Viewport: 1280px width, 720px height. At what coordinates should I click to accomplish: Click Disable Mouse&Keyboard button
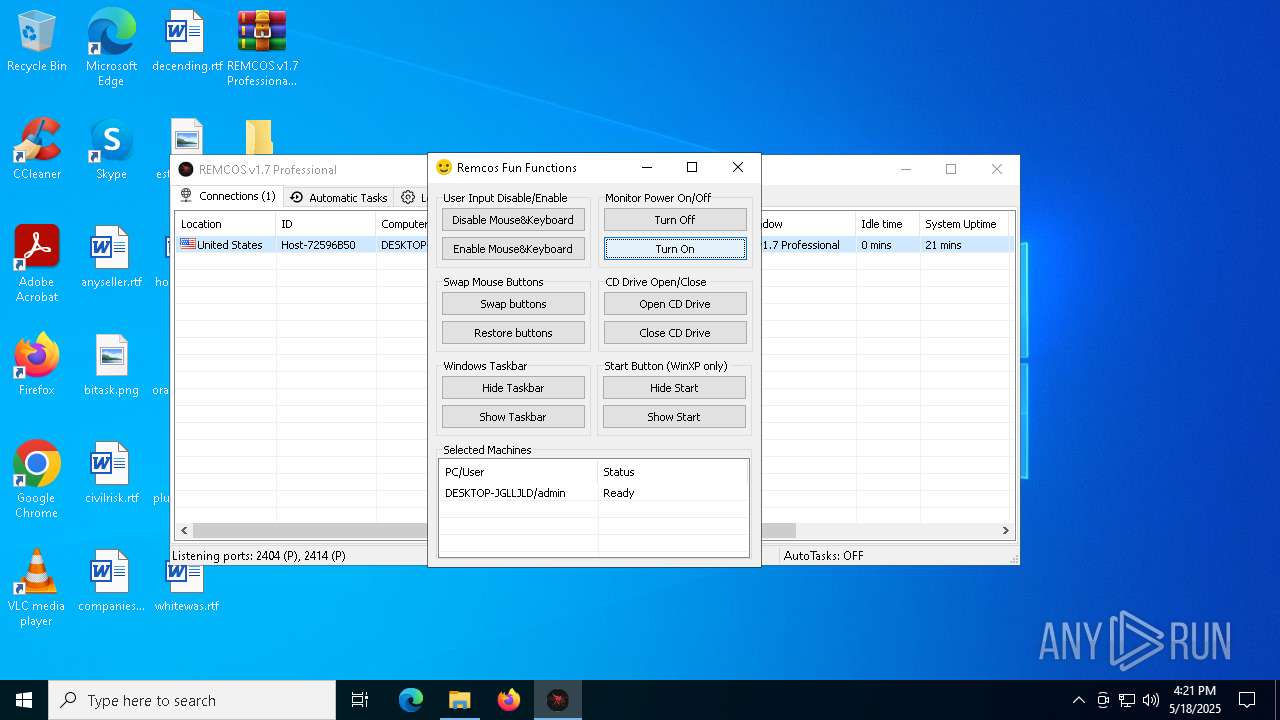tap(513, 220)
